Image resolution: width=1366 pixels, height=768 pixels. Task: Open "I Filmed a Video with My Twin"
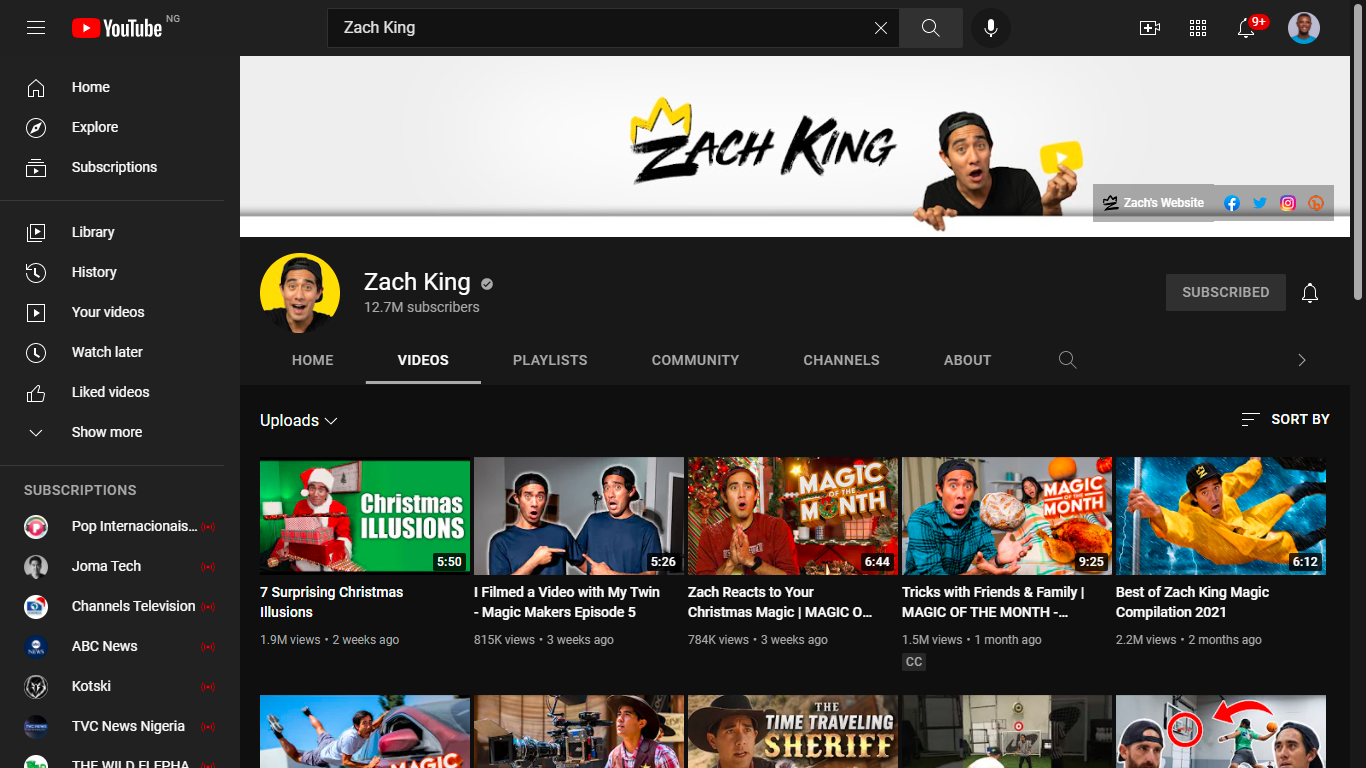567,602
